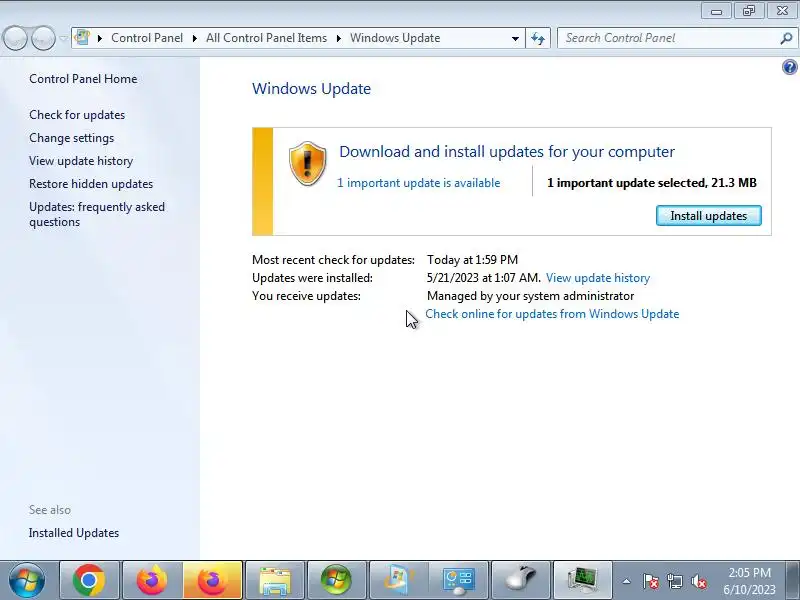Select Check for updates in the sidebar
Image resolution: width=800 pixels, height=600 pixels.
point(77,115)
